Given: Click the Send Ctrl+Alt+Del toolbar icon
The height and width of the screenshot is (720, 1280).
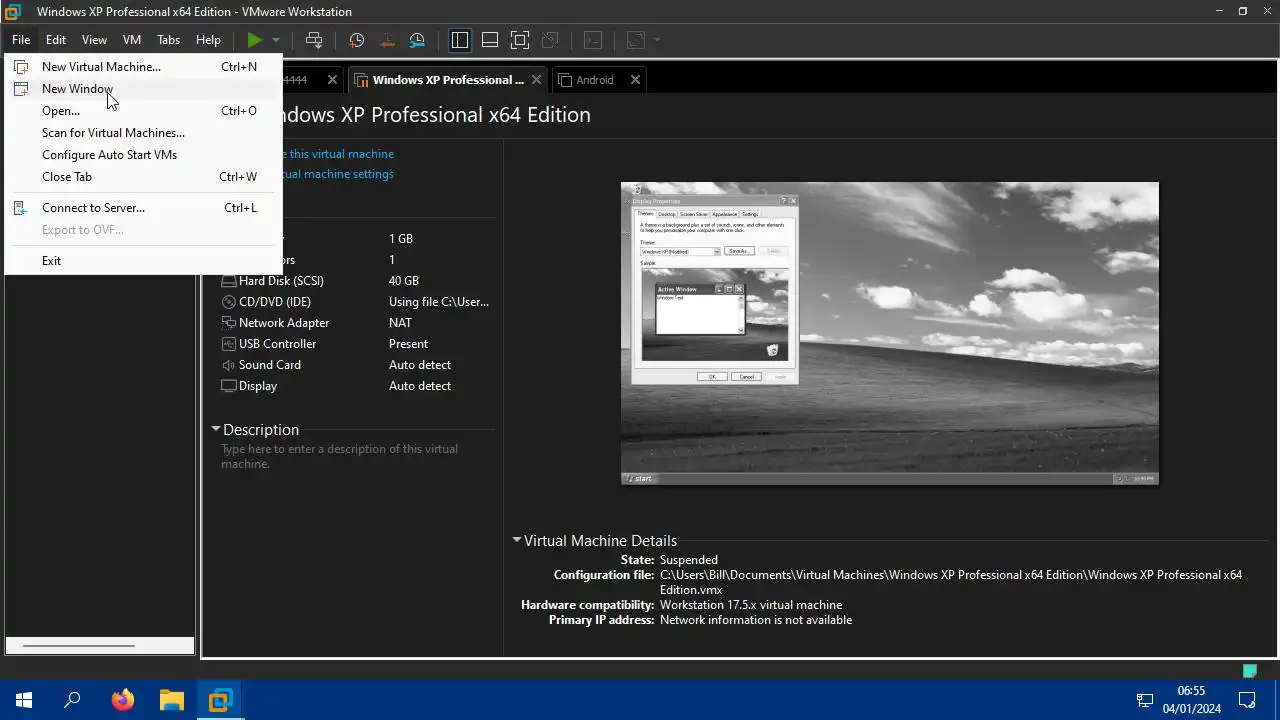Looking at the screenshot, I should 314,40.
